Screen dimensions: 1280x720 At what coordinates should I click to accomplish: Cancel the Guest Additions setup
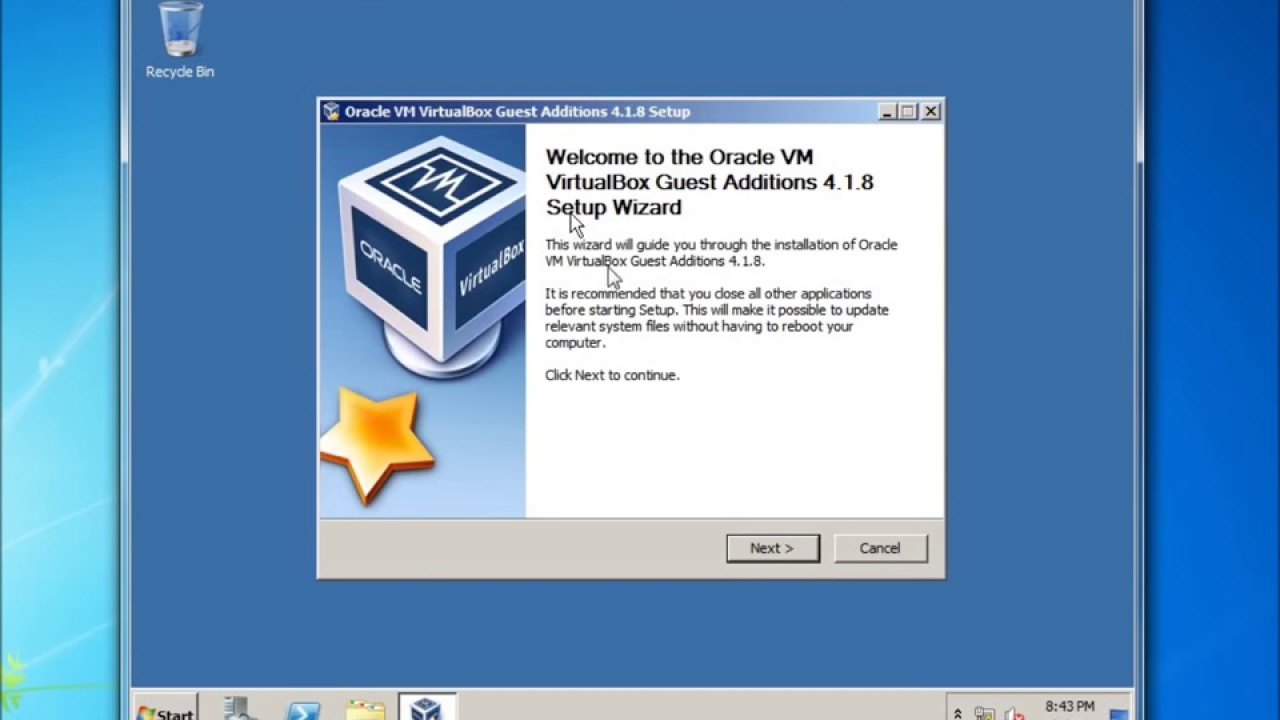coord(880,548)
